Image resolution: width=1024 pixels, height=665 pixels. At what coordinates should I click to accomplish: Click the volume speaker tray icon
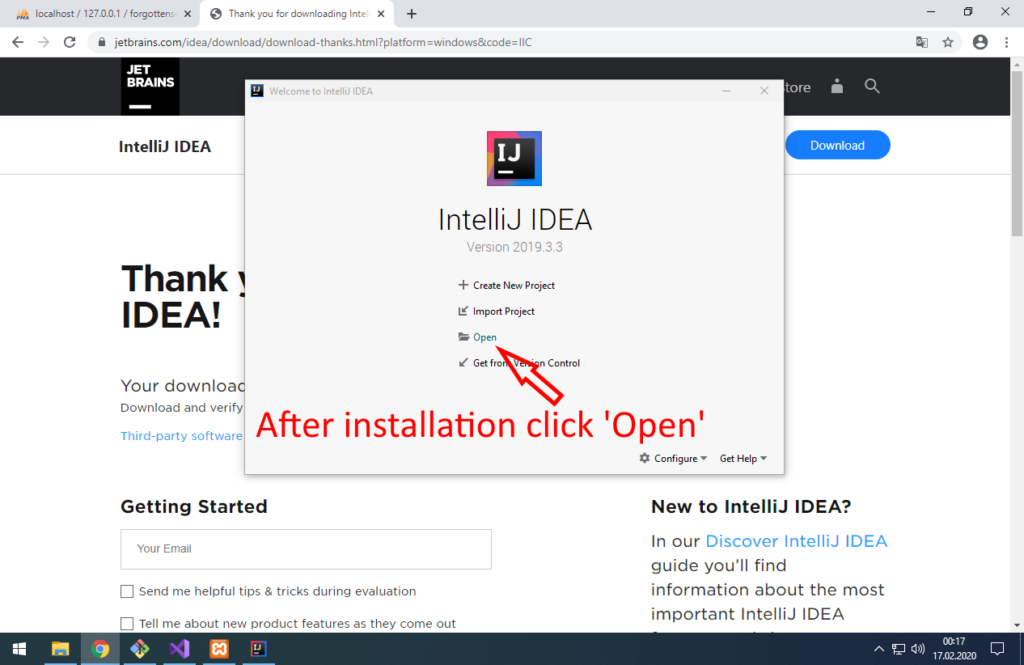coord(918,649)
